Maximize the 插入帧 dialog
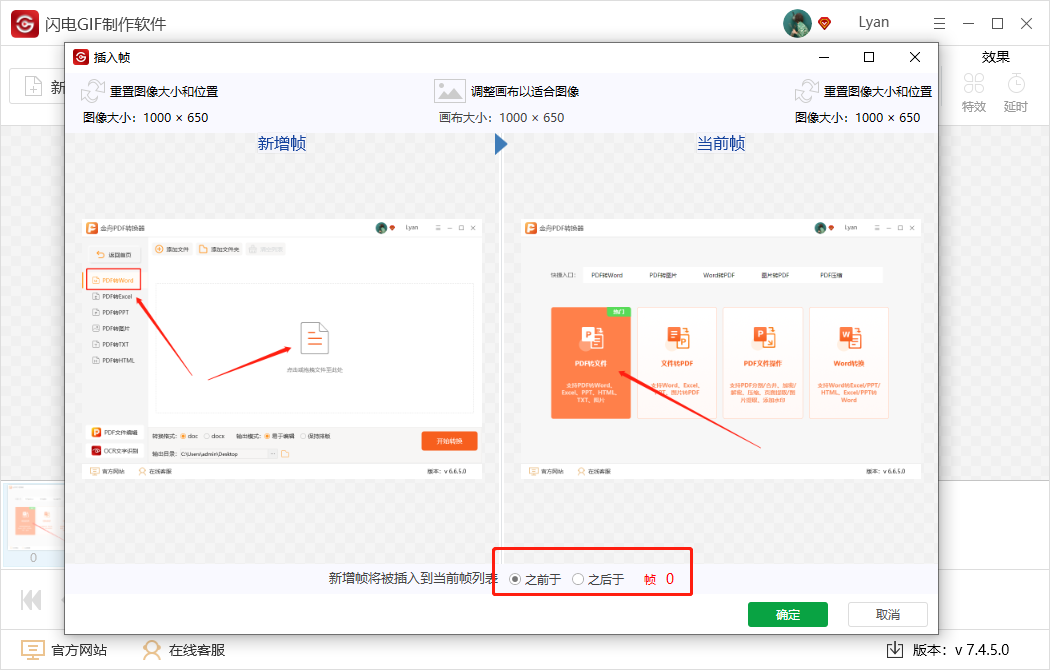This screenshot has height=670, width=1050. [x=869, y=57]
